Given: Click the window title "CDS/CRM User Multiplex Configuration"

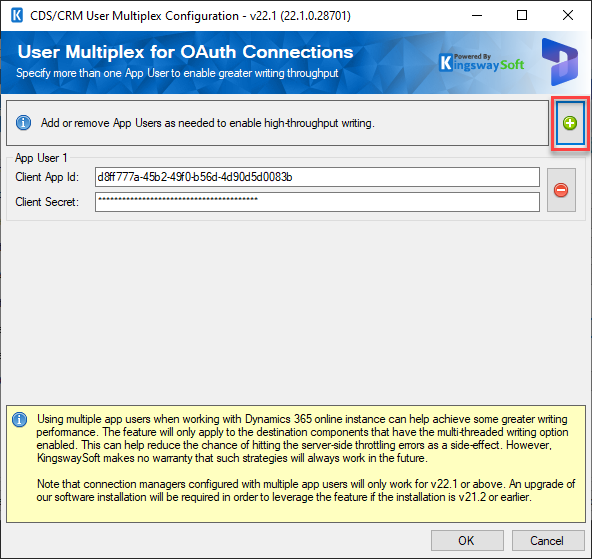Looking at the screenshot, I should coord(190,16).
